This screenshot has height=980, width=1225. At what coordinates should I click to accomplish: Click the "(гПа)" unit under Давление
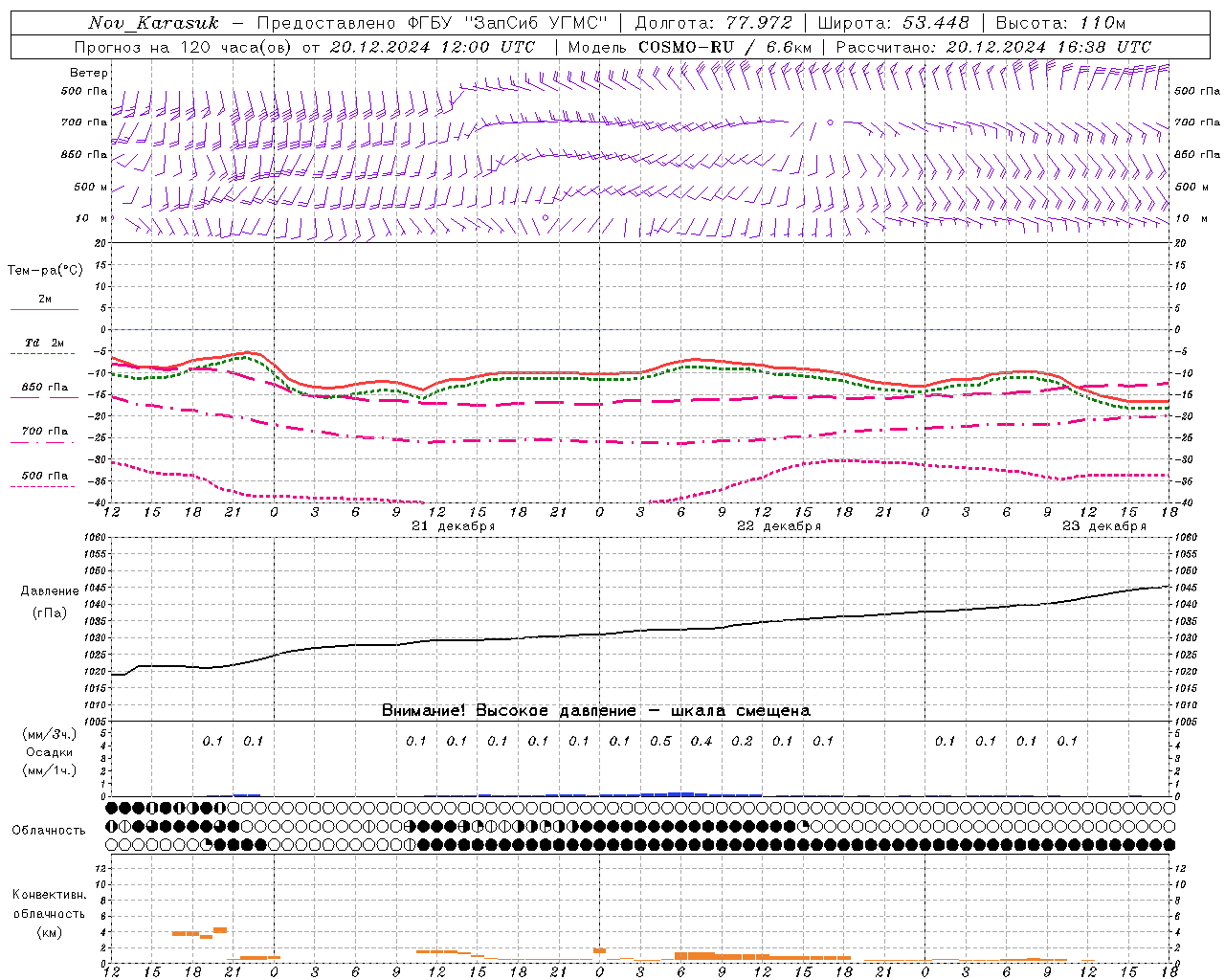[50, 612]
